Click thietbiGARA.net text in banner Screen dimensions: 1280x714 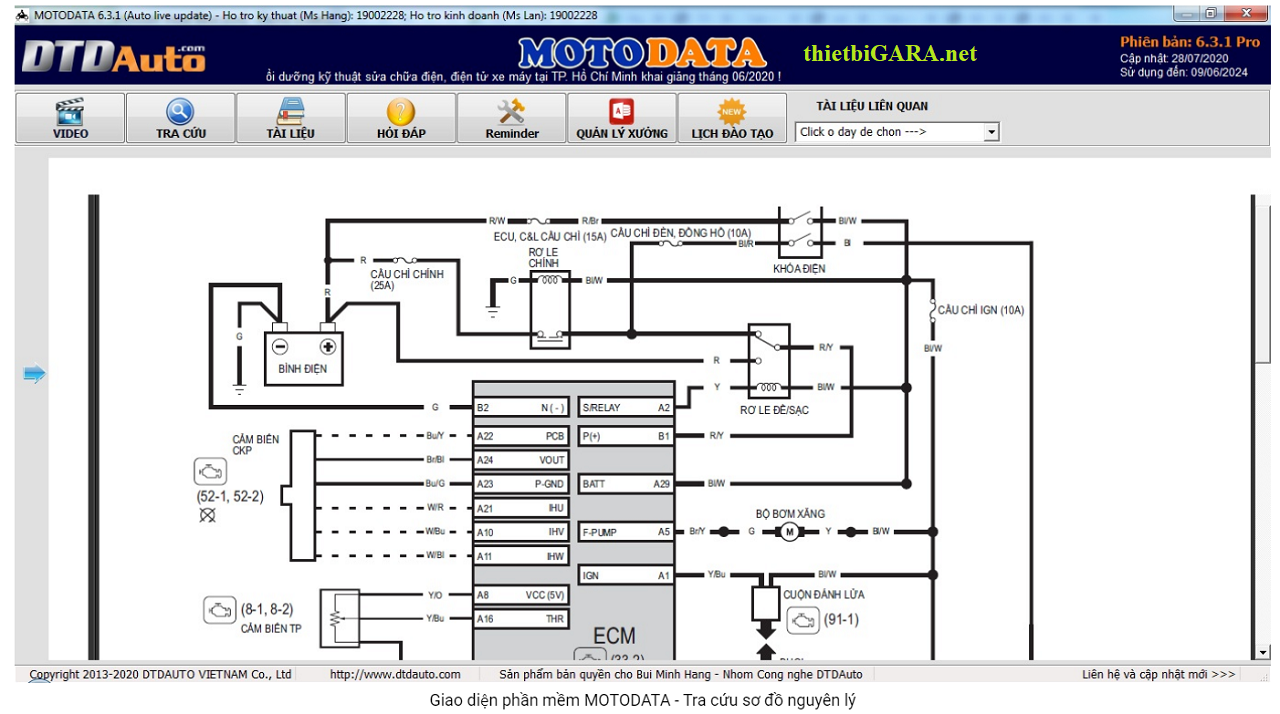pyautogui.click(x=890, y=54)
